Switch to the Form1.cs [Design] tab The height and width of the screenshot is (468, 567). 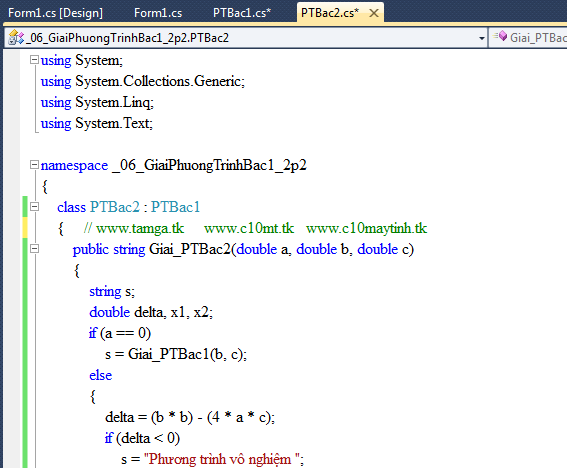pyautogui.click(x=55, y=13)
